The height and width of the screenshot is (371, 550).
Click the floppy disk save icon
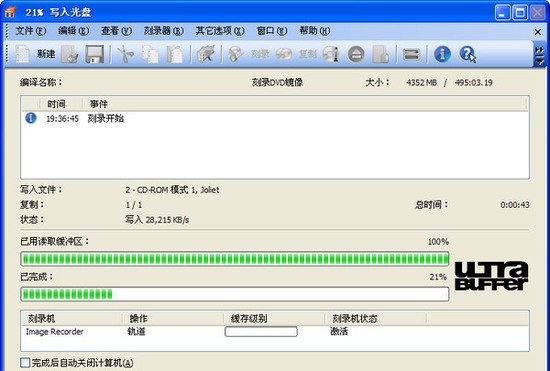pyautogui.click(x=94, y=54)
